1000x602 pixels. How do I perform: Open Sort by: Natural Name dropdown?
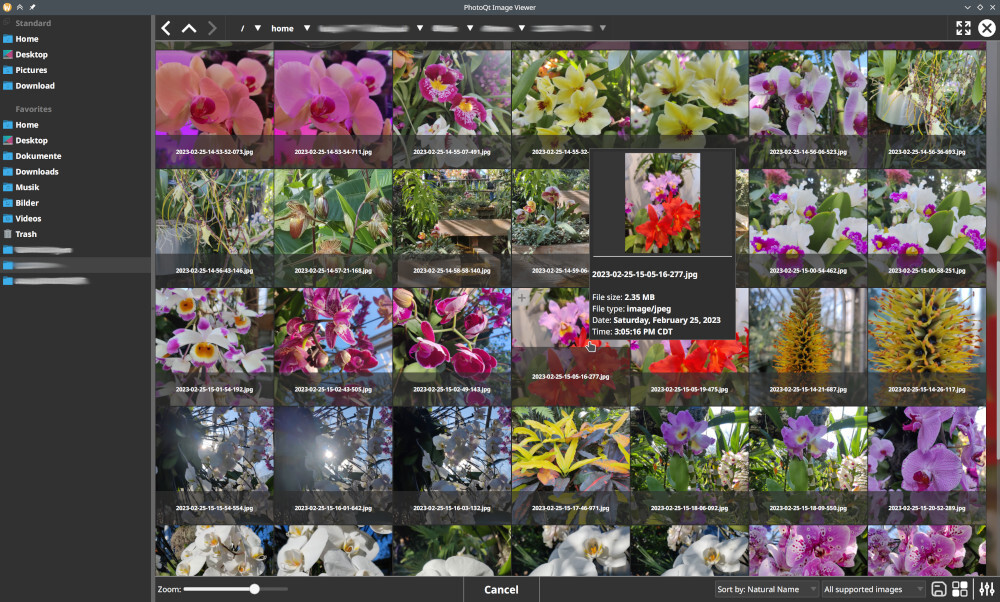click(x=766, y=589)
